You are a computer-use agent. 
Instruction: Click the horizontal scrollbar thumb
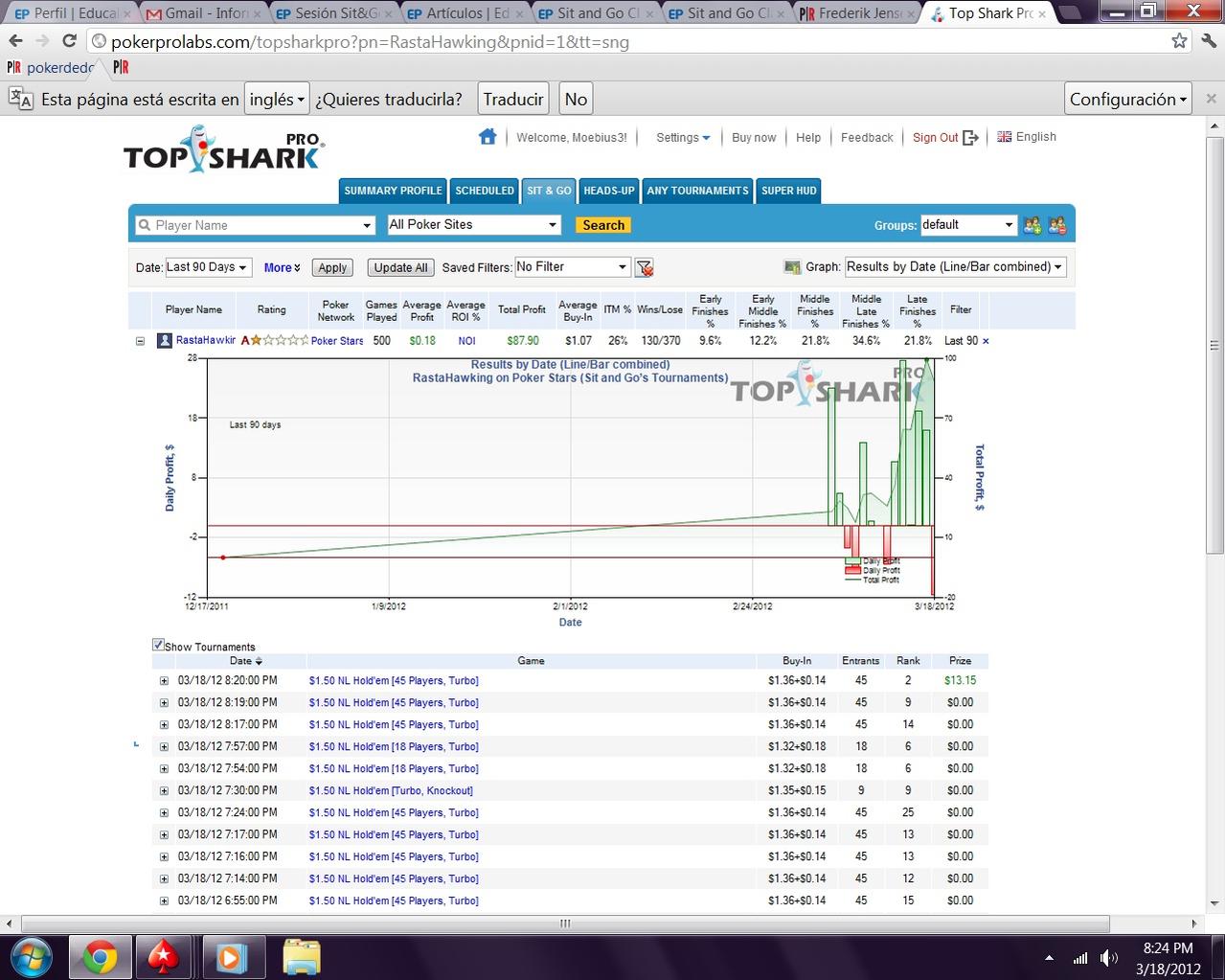565,923
